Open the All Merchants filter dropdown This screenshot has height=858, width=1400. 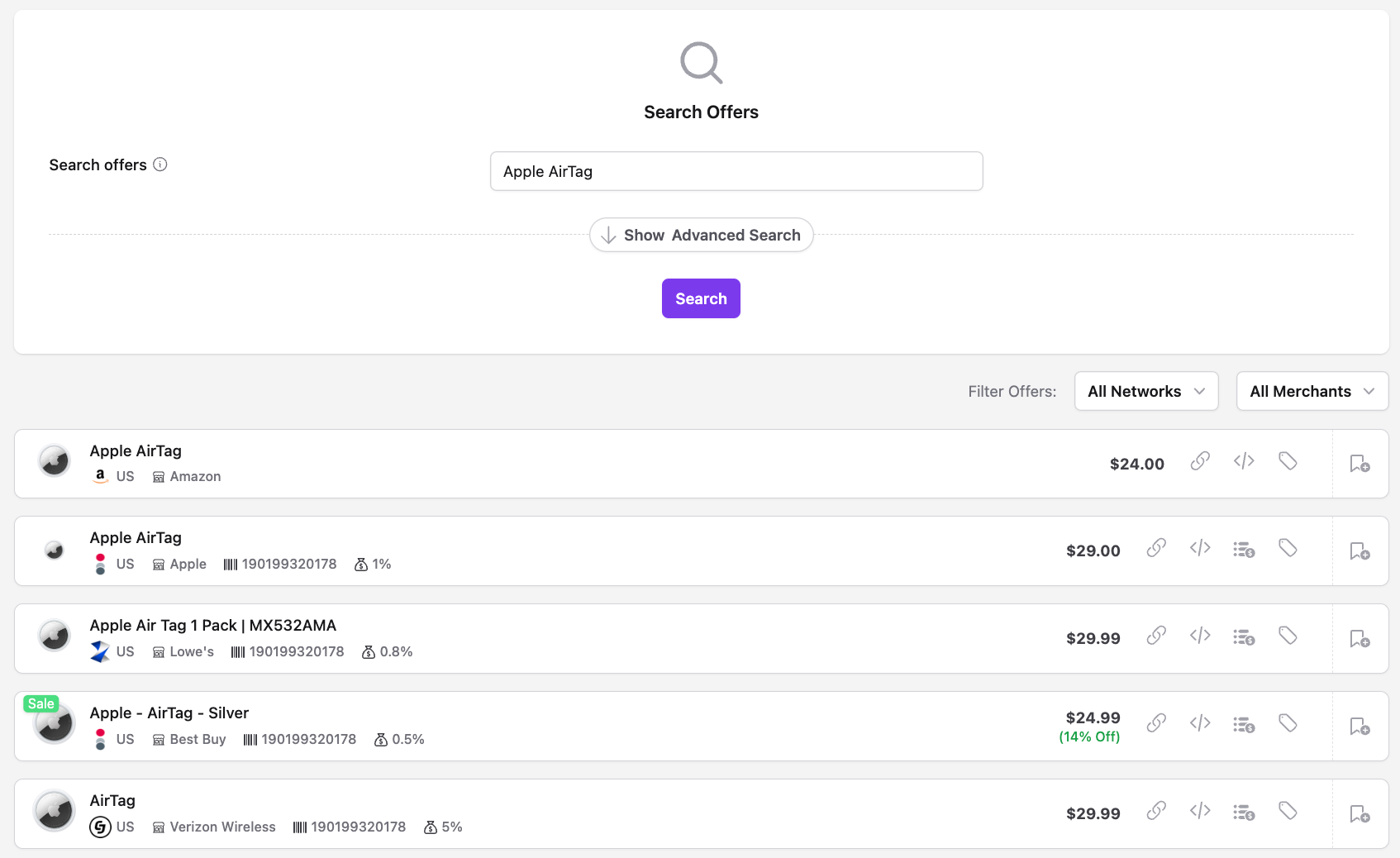point(1312,391)
